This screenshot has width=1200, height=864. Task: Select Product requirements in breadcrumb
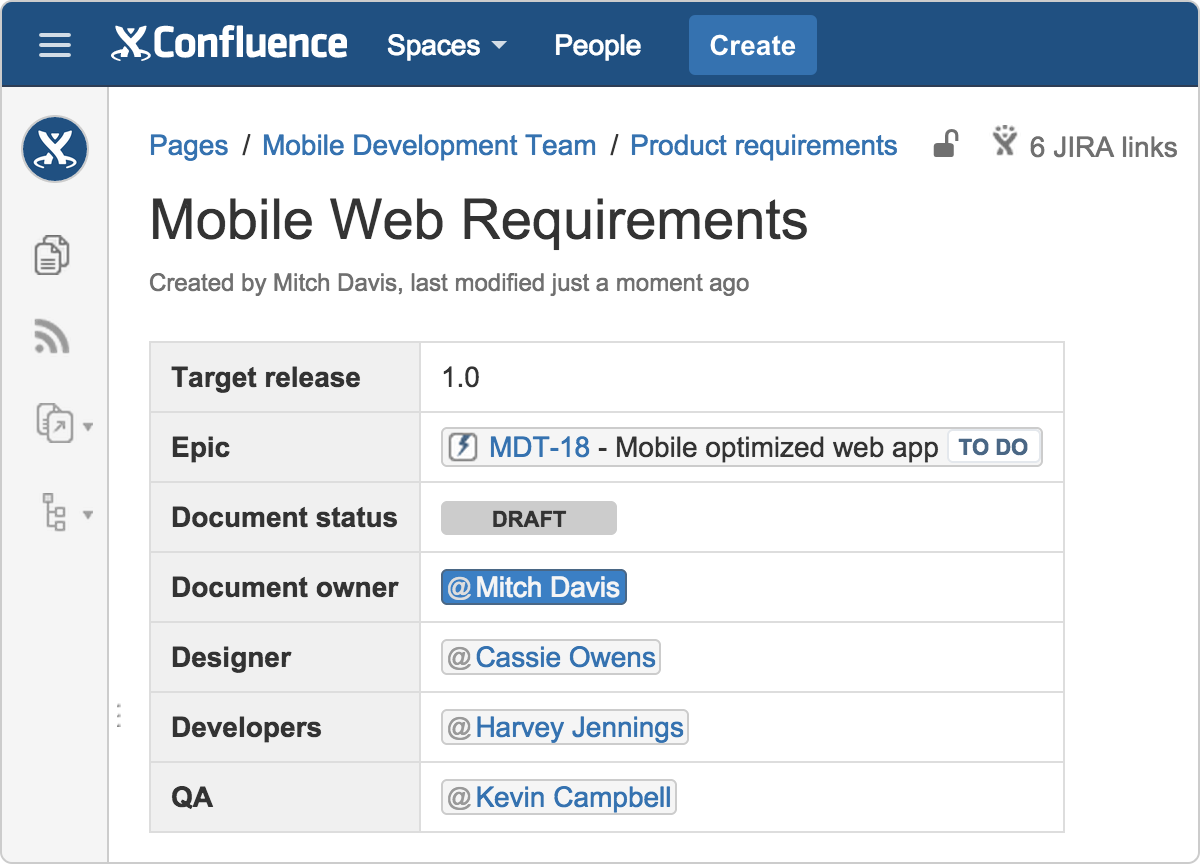pos(763,145)
